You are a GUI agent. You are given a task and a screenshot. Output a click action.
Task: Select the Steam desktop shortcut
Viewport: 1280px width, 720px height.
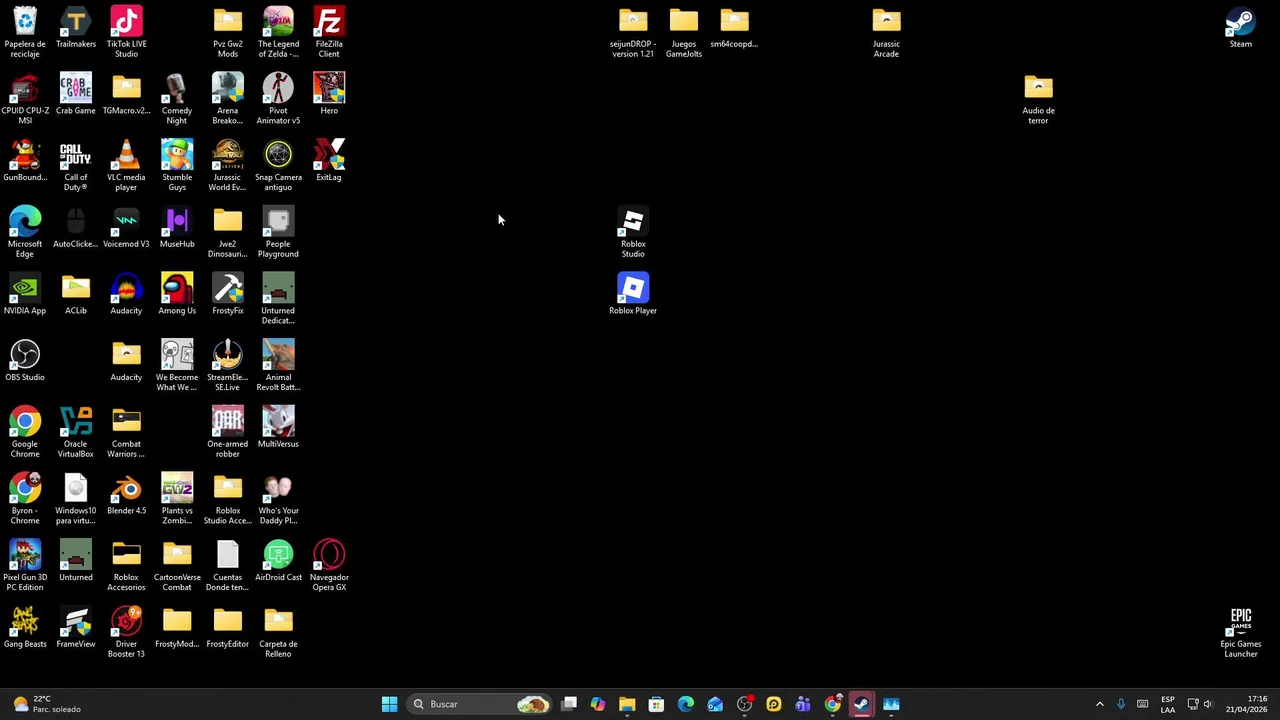click(1241, 28)
